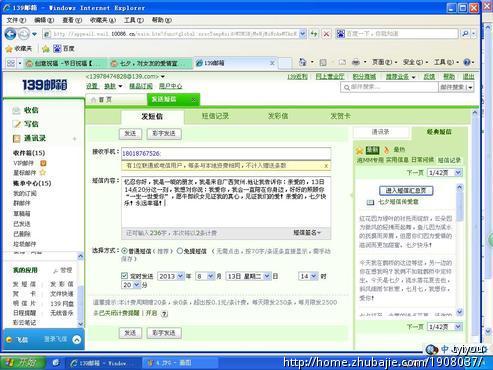Click the browser home icon in command bar

coord(302,62)
